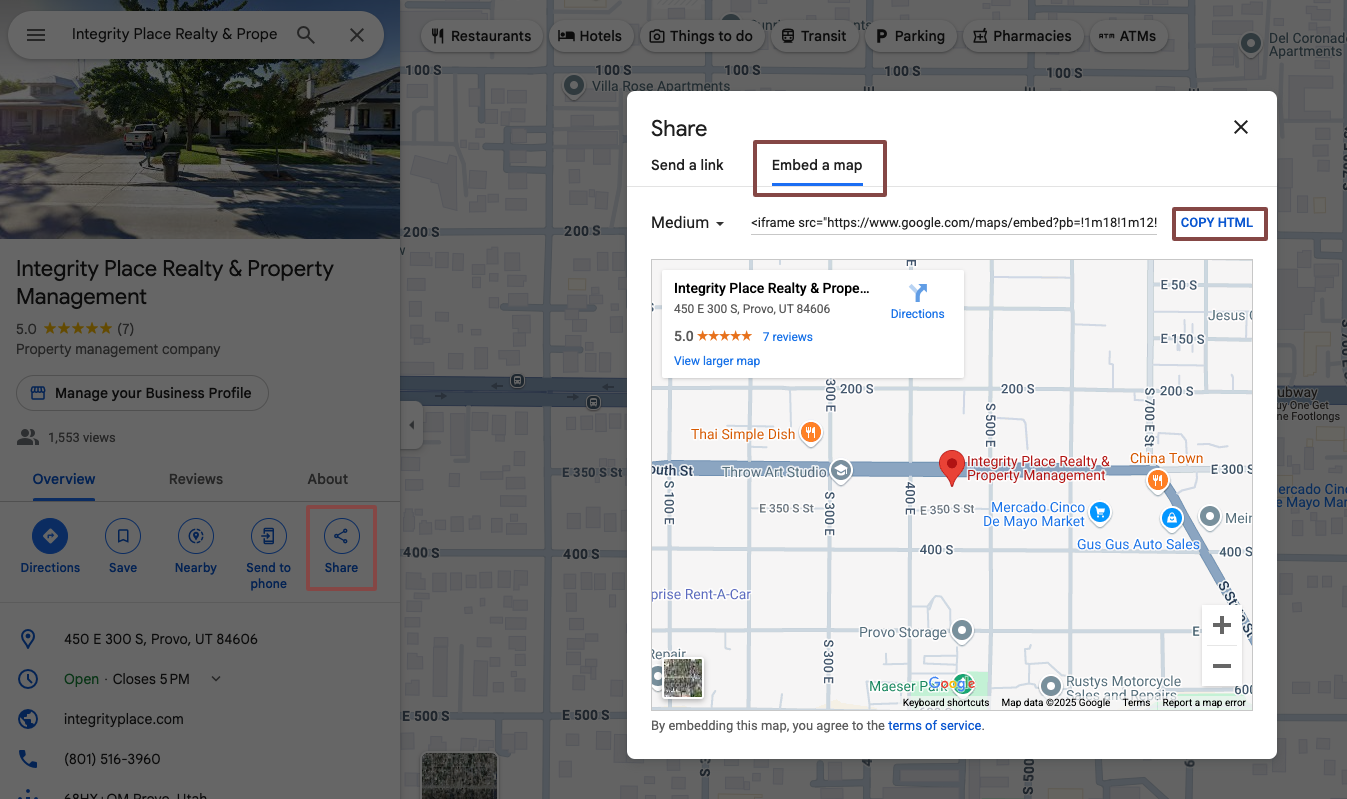The width and height of the screenshot is (1347, 799).
Task: Click Directions arrow in embedded map card
Action: (918, 293)
